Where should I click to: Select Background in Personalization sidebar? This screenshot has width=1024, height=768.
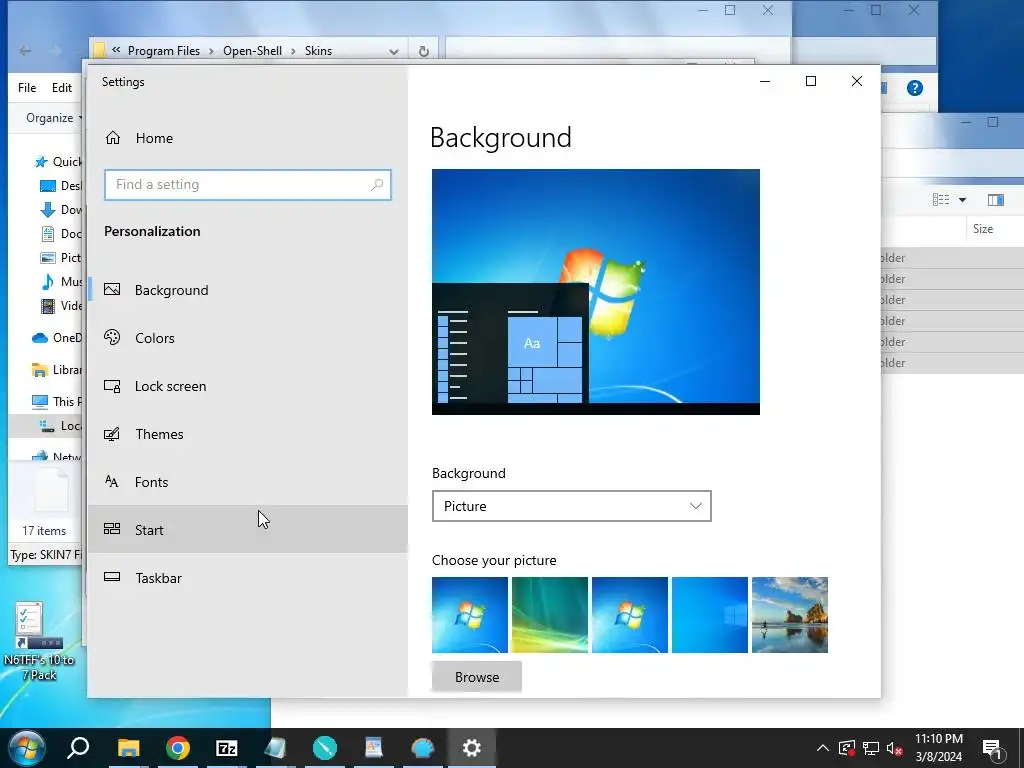pyautogui.click(x=248, y=290)
